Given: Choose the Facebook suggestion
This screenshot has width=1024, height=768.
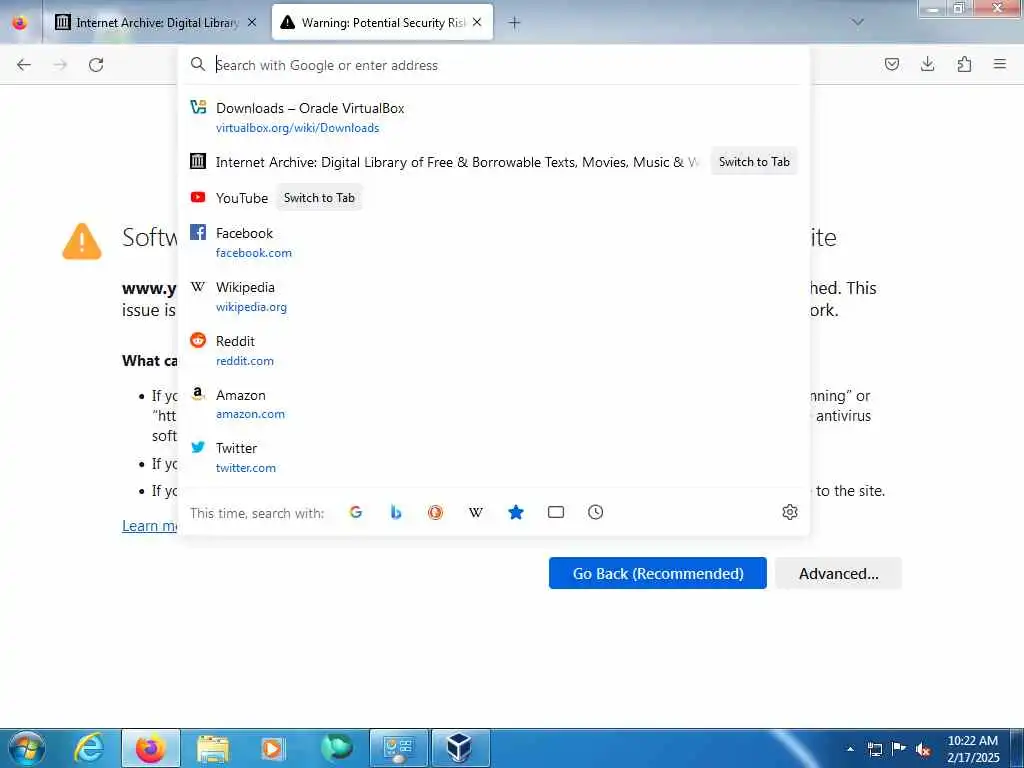Looking at the screenshot, I should click(x=494, y=242).
